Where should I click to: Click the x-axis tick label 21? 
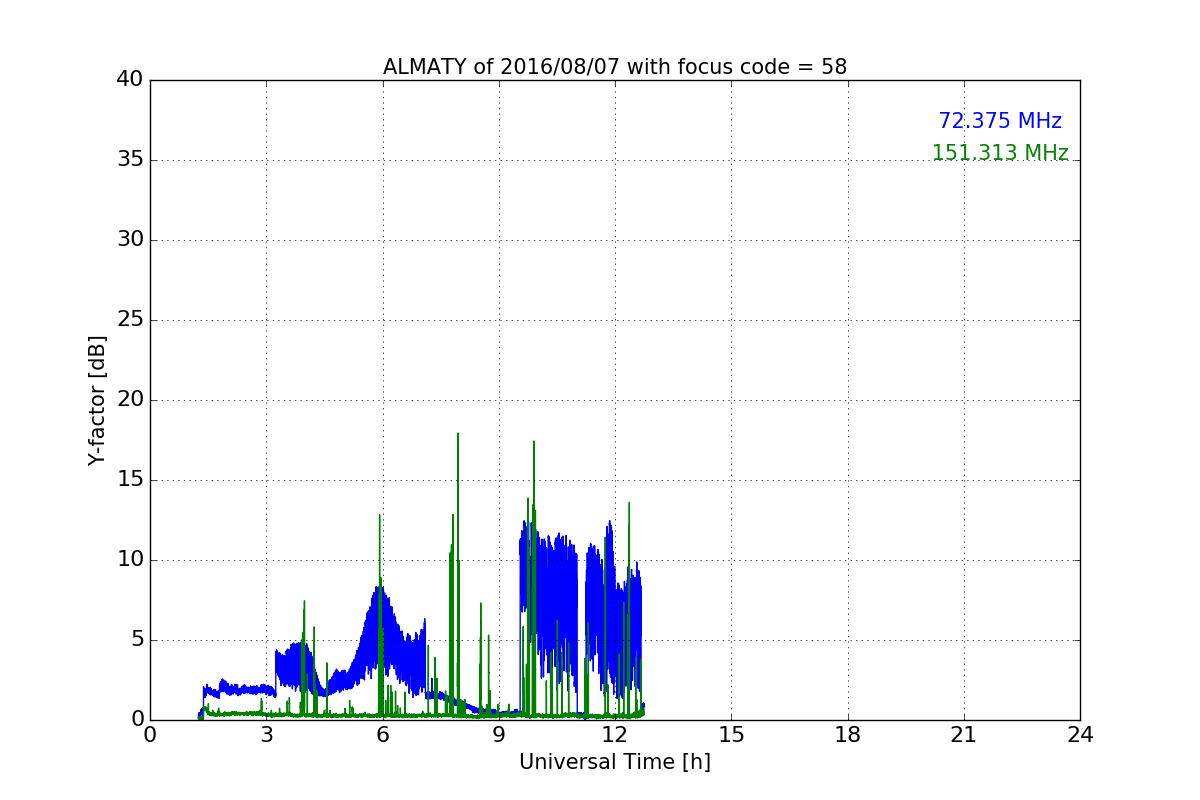pyautogui.click(x=964, y=735)
